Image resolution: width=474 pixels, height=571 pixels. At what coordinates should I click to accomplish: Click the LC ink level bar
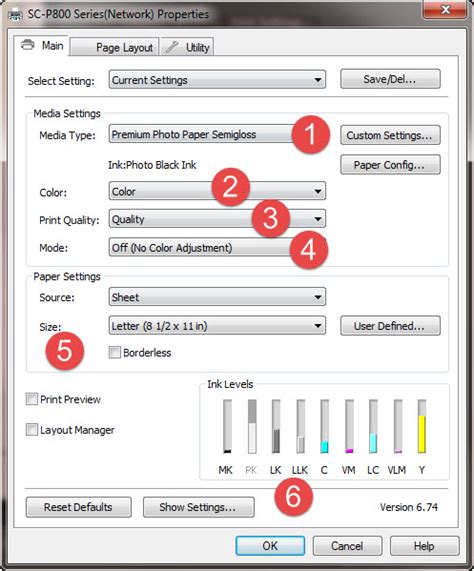373,426
